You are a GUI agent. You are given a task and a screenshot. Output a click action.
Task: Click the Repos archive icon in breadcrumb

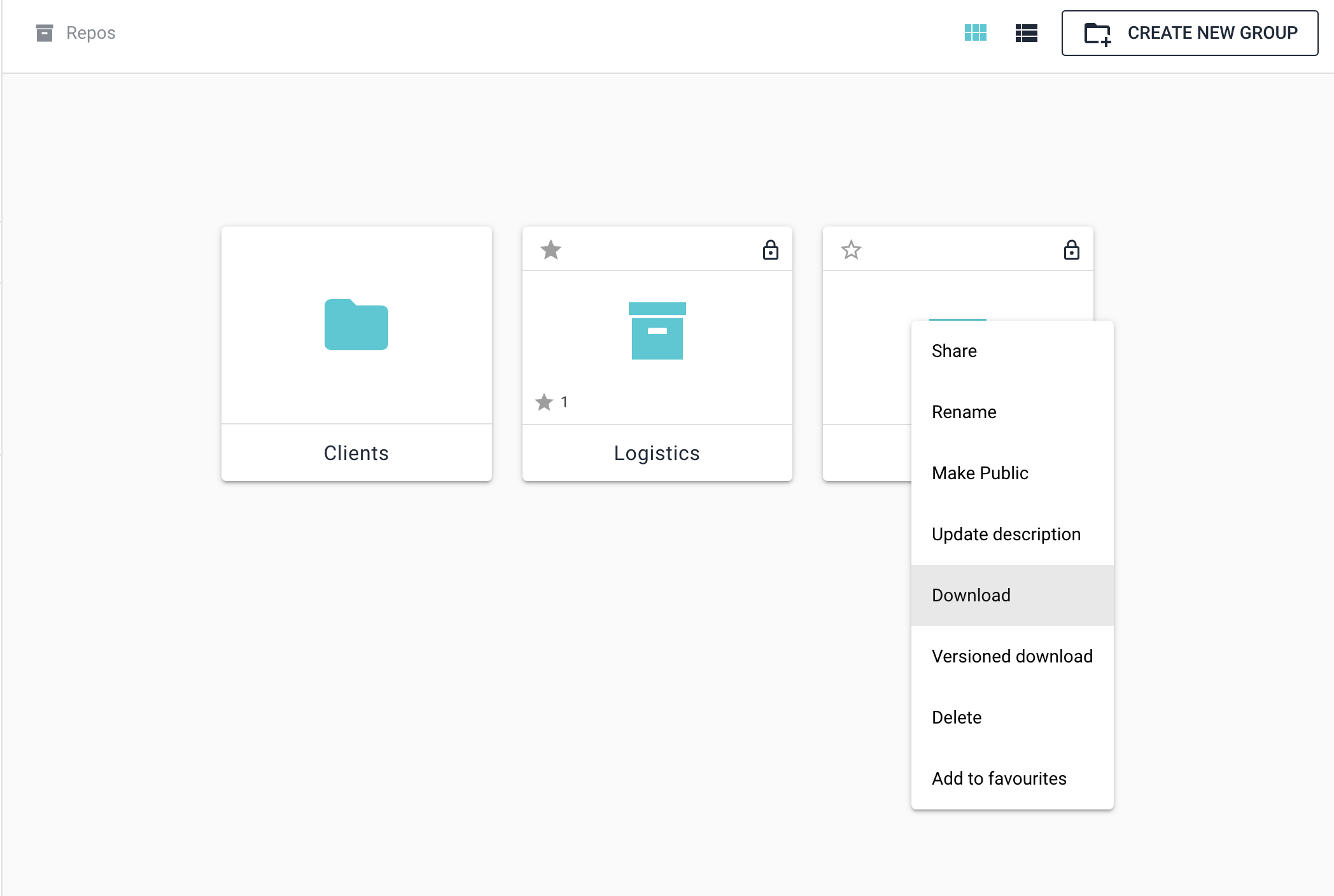point(44,33)
